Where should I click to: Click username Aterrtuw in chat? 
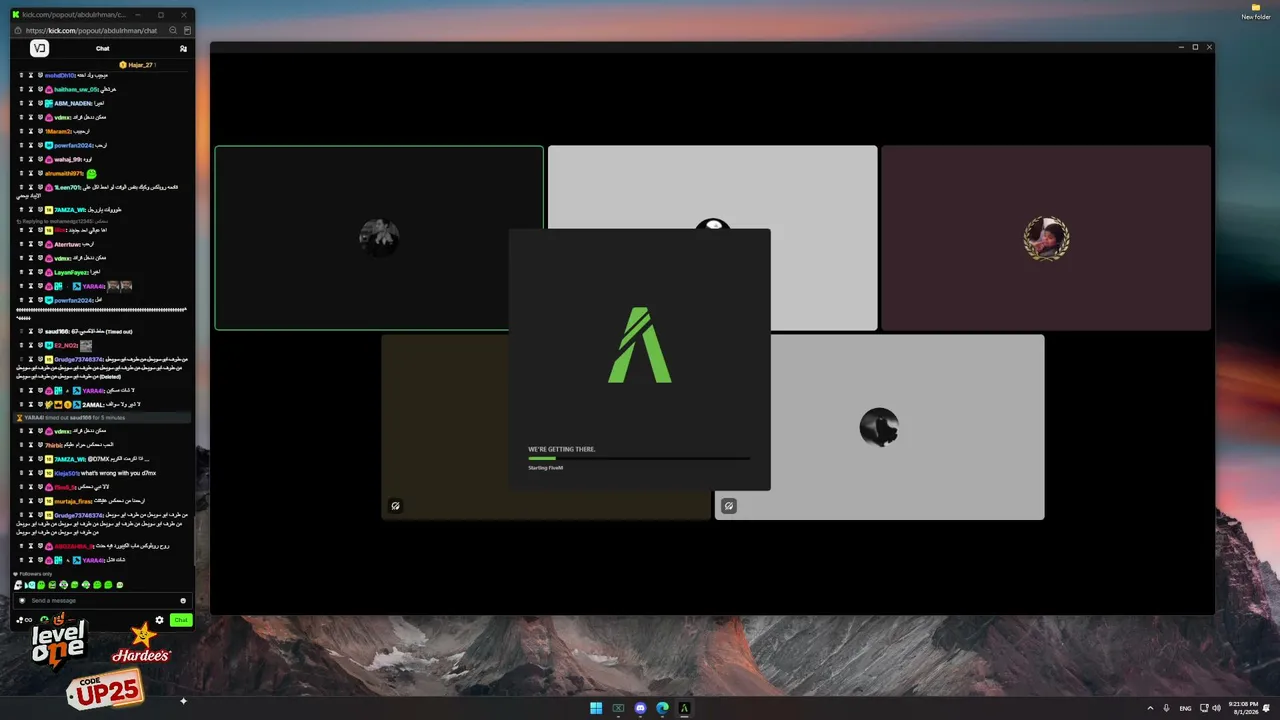[68, 244]
